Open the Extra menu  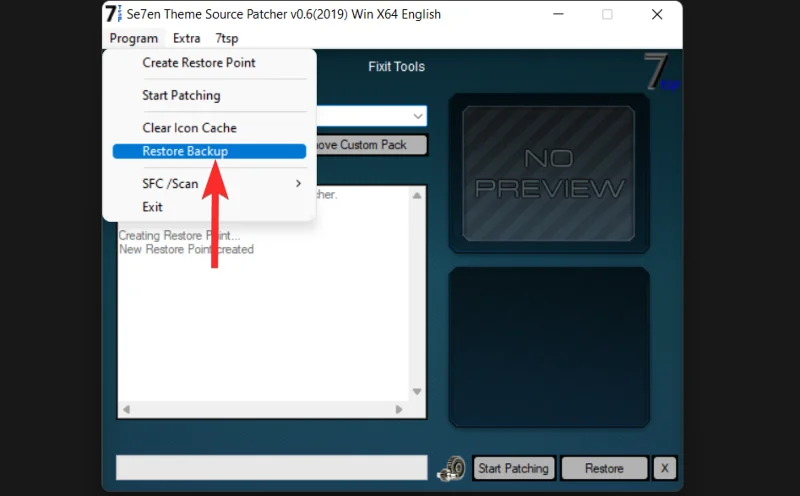pyautogui.click(x=186, y=38)
